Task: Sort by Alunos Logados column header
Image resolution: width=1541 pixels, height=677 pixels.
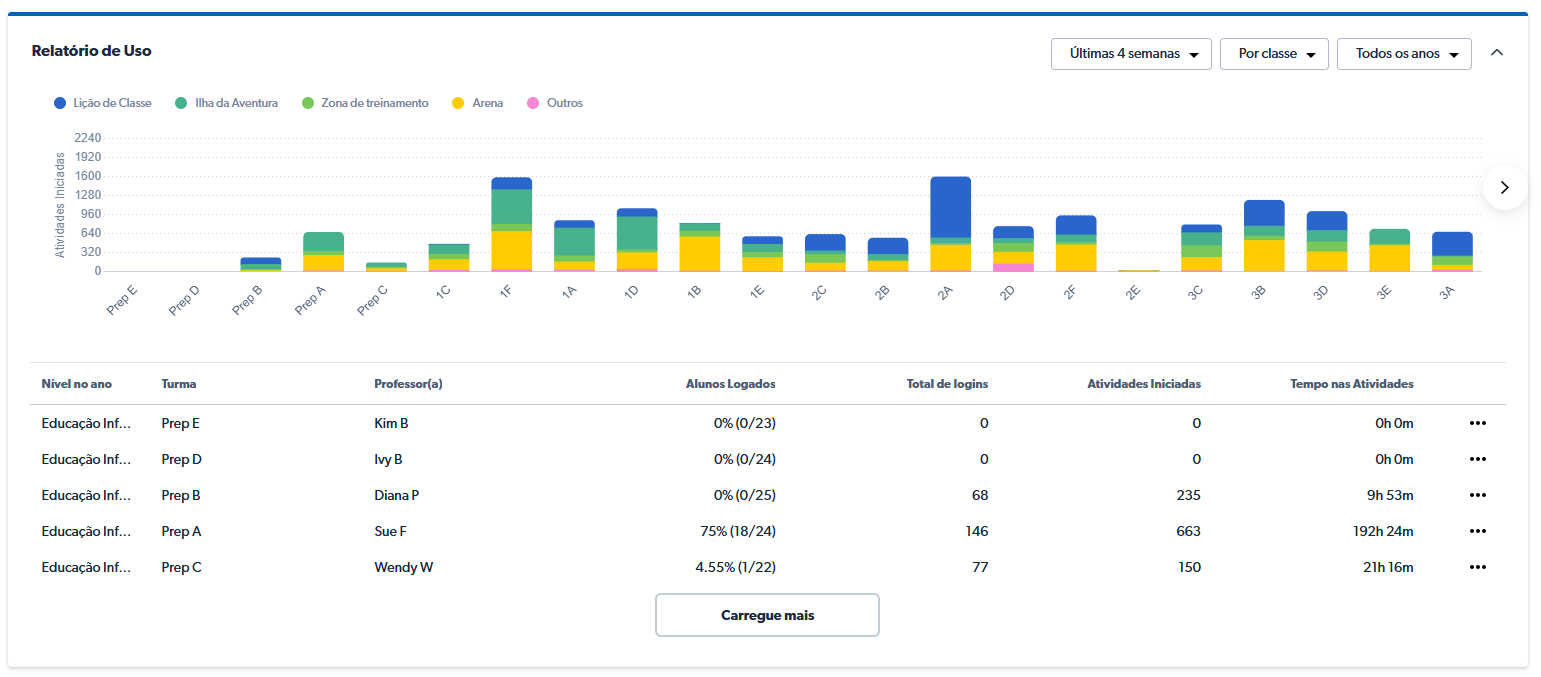Action: (730, 384)
